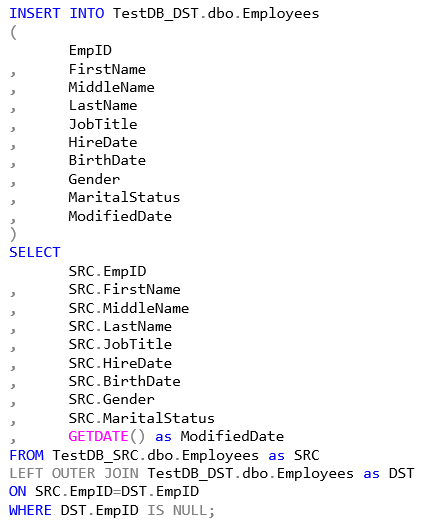Click the FROM keyword
This screenshot has width=424, height=527.
27,455
